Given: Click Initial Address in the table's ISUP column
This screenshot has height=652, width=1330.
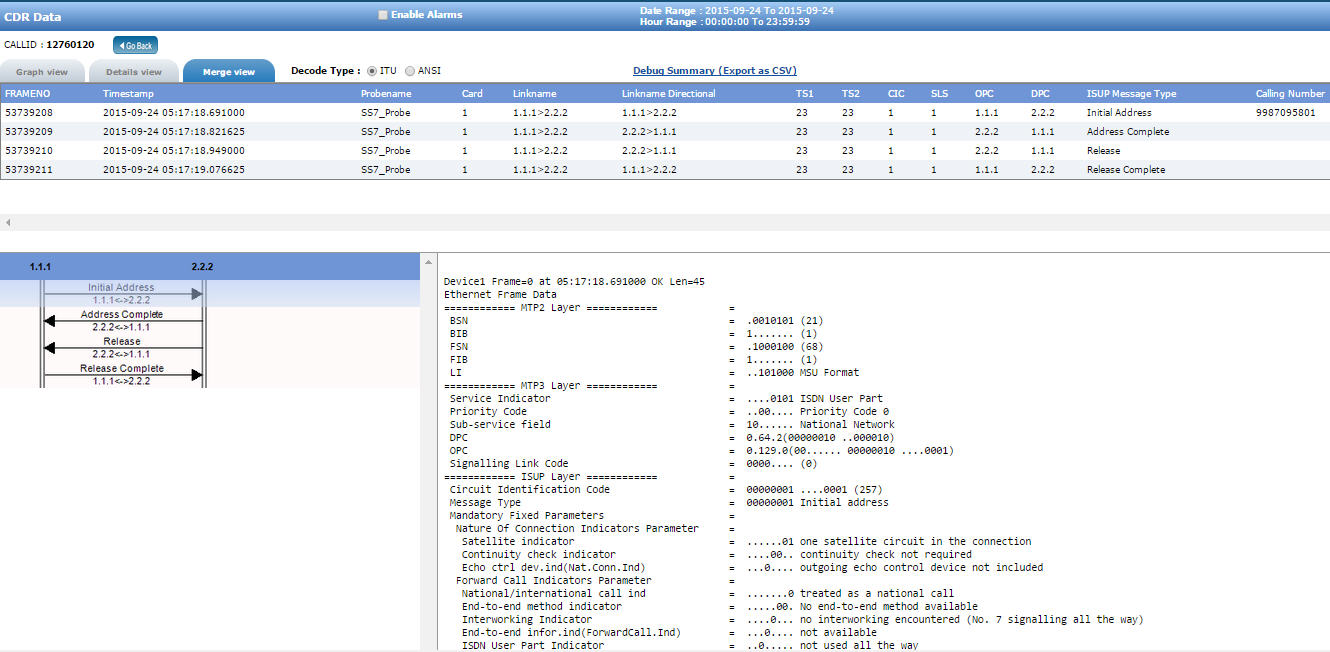Looking at the screenshot, I should 1119,113.
